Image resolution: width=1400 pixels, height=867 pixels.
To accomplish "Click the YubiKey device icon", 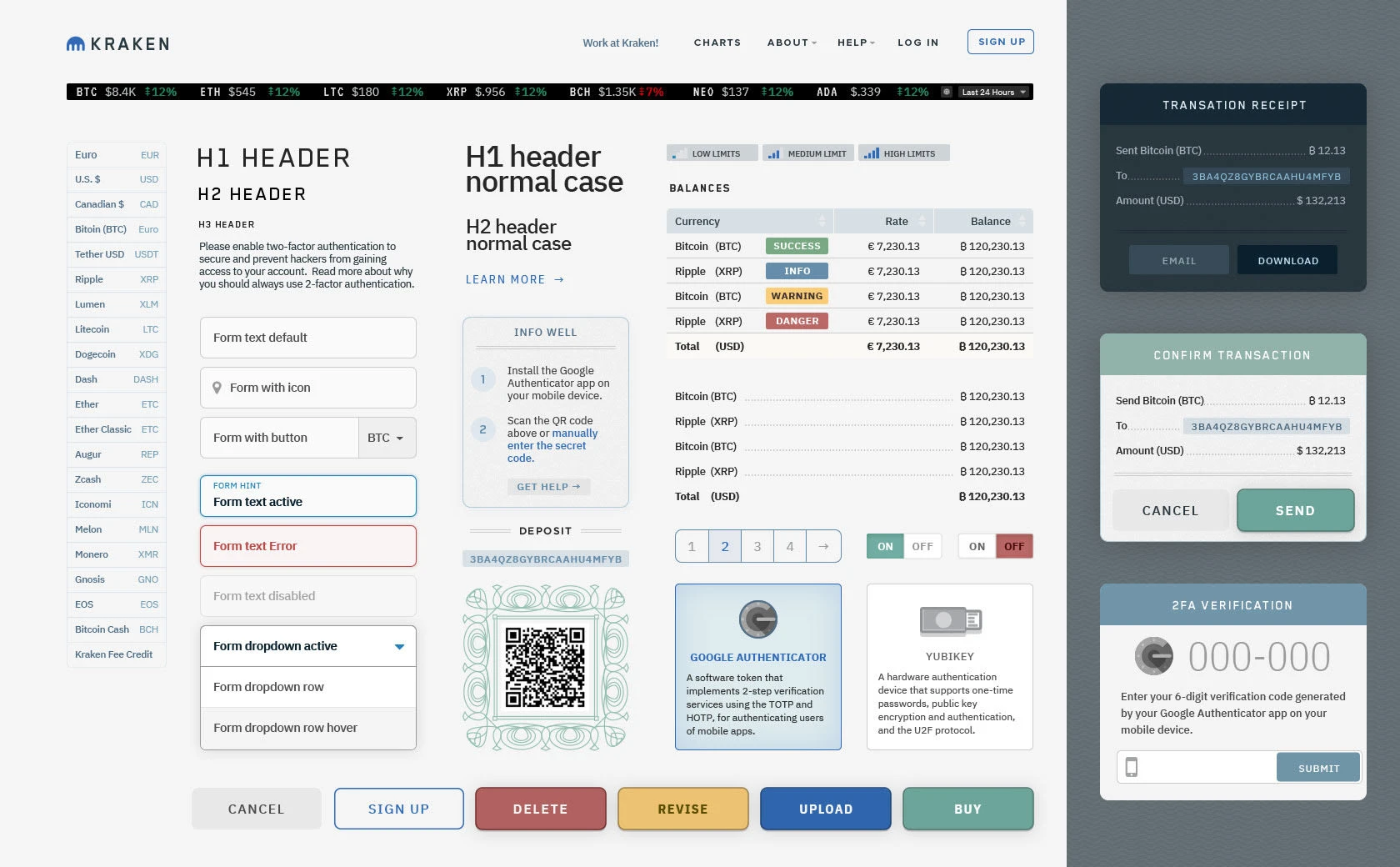I will click(950, 620).
